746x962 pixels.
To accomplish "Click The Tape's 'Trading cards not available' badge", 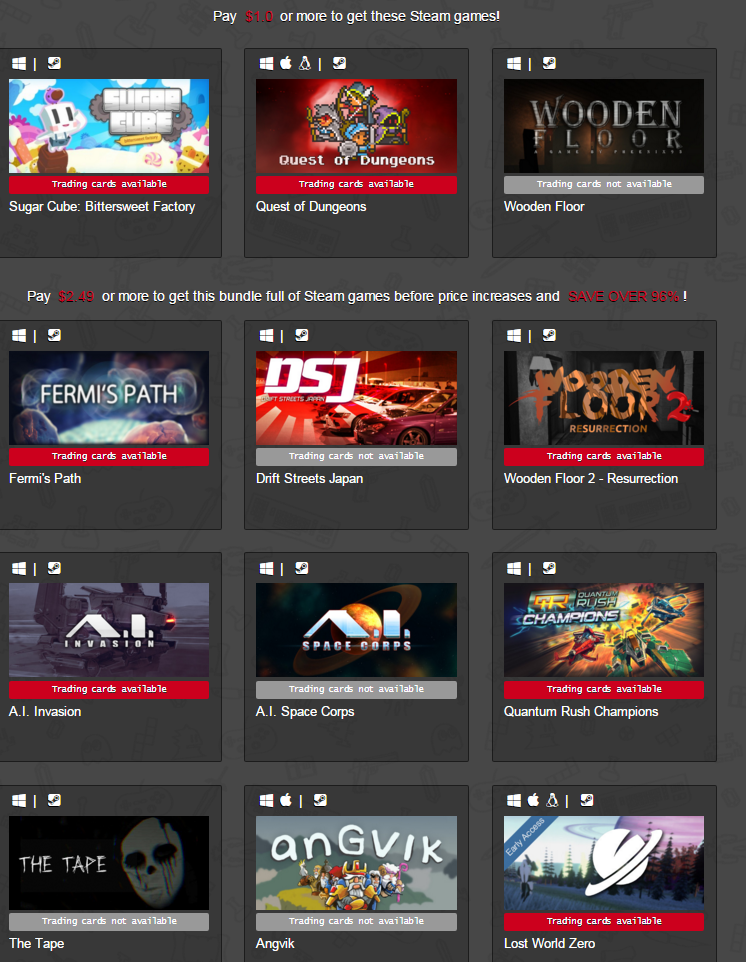I will point(109,922).
